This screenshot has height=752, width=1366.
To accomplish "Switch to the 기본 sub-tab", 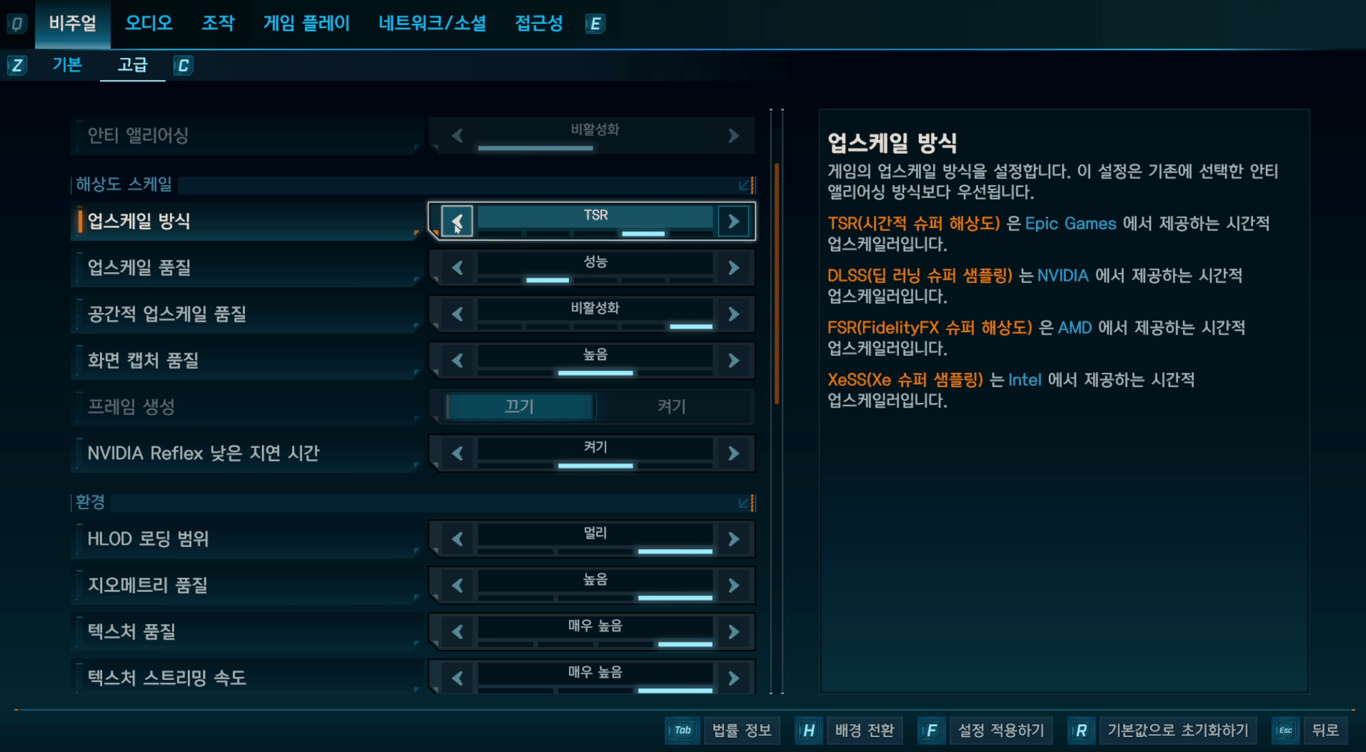I will [x=67, y=65].
